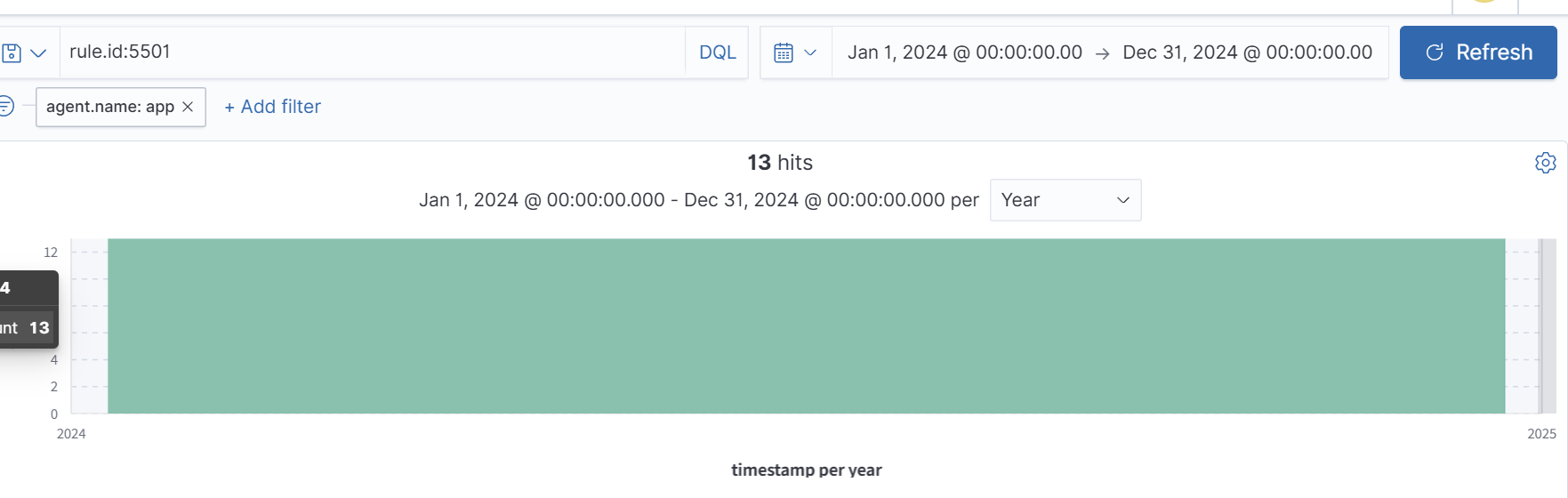Open chart options gear icon

pos(1545,163)
